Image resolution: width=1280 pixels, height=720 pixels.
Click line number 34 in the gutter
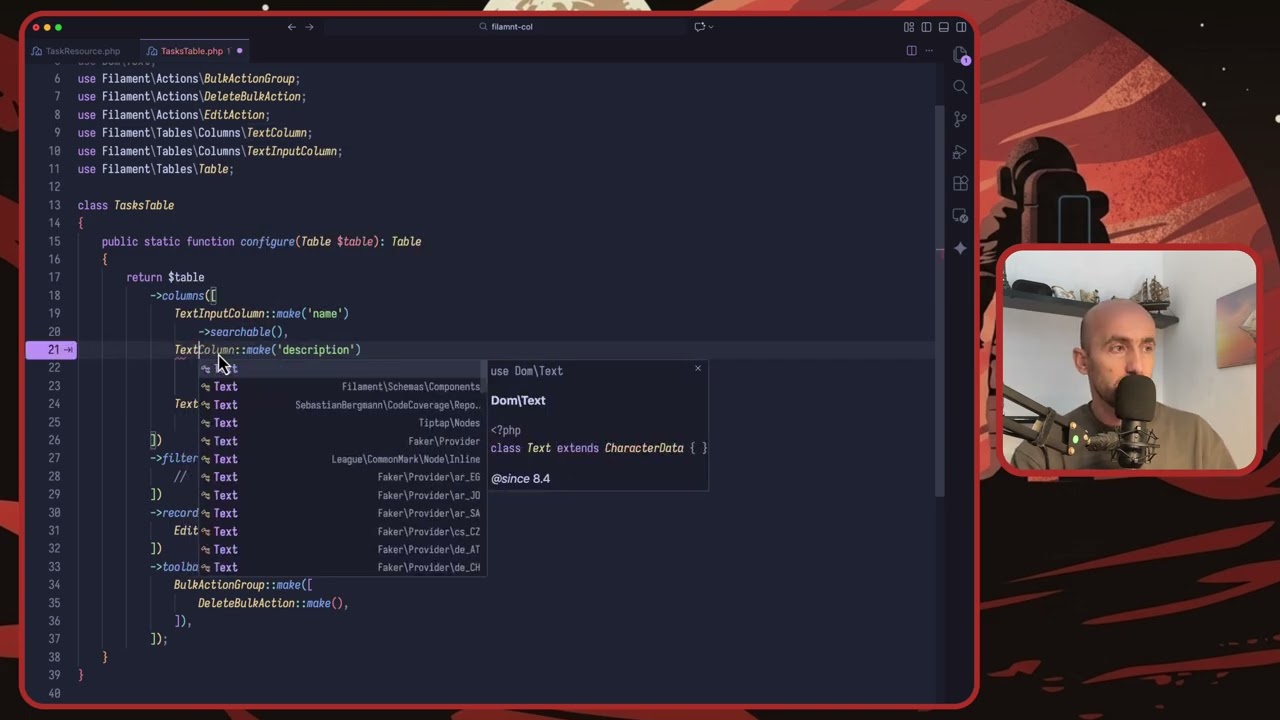pos(54,585)
